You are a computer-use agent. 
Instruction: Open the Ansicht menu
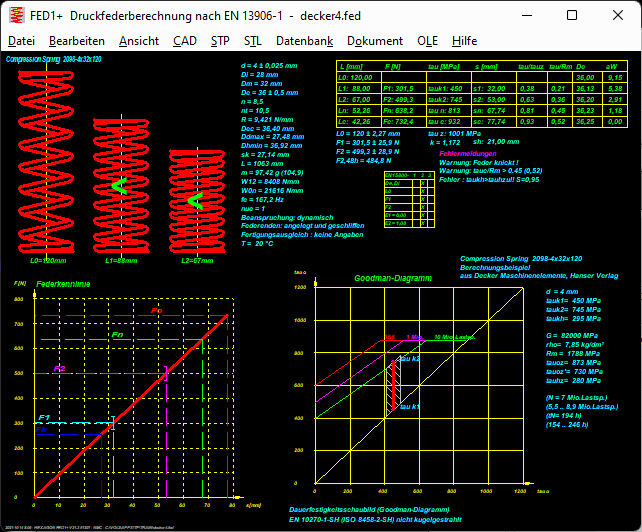point(138,41)
